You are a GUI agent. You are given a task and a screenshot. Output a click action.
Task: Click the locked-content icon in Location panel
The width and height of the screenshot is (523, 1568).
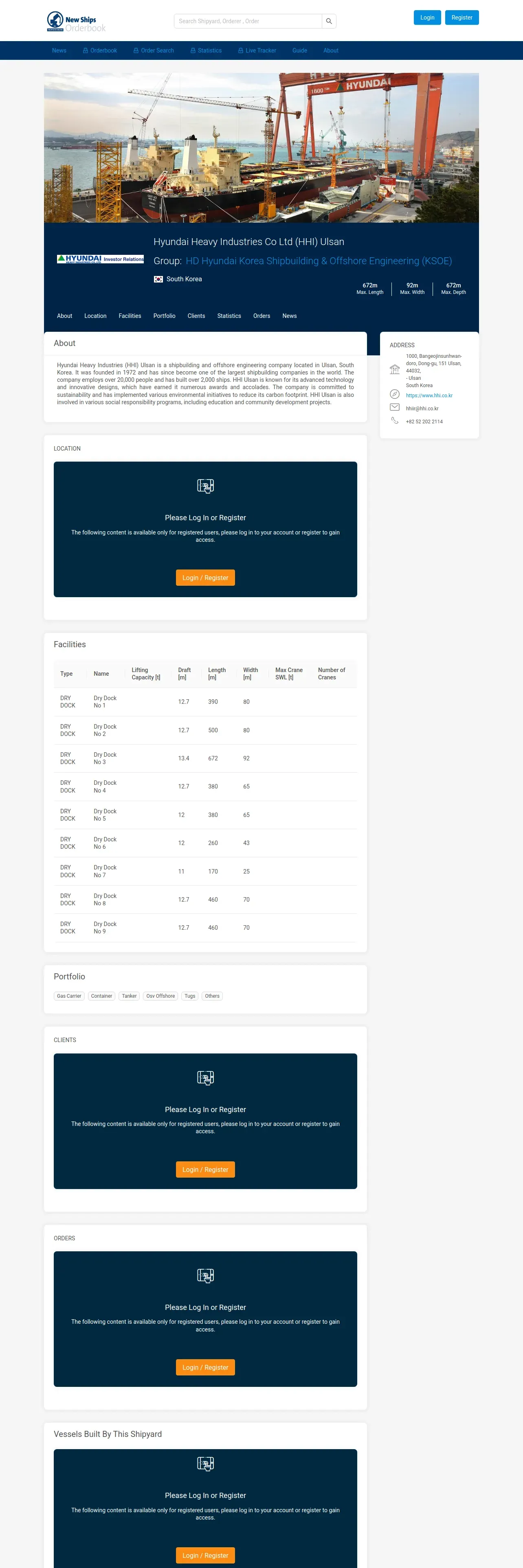pyautogui.click(x=205, y=486)
